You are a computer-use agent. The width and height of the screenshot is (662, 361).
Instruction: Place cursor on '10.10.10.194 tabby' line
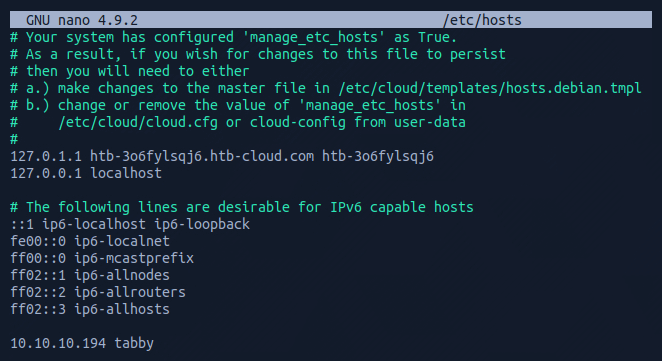(x=82, y=343)
